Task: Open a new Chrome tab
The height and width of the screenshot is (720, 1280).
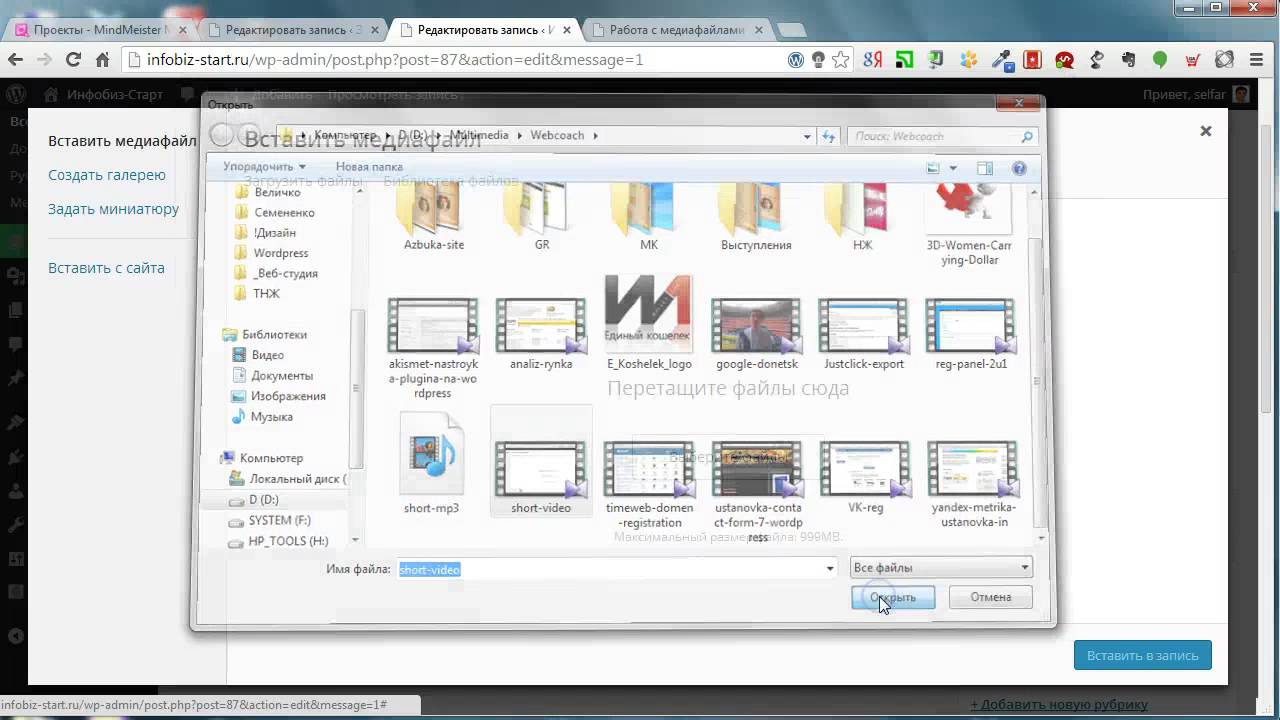Action: (x=790, y=30)
